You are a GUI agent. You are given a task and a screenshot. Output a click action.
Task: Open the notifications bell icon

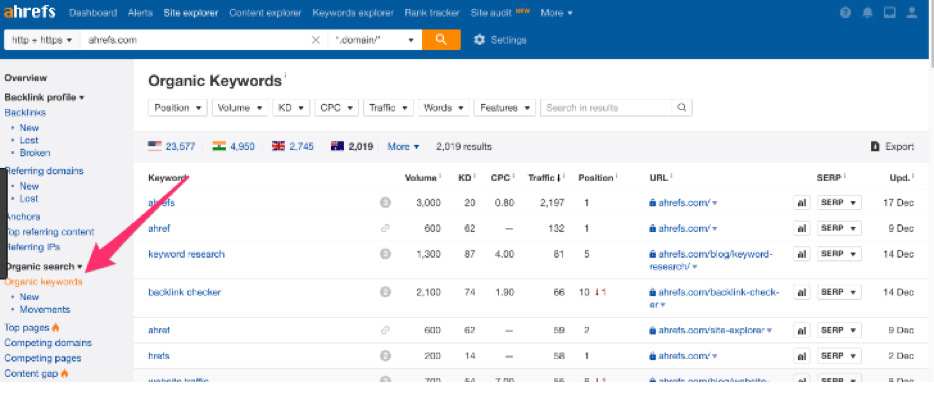point(868,13)
